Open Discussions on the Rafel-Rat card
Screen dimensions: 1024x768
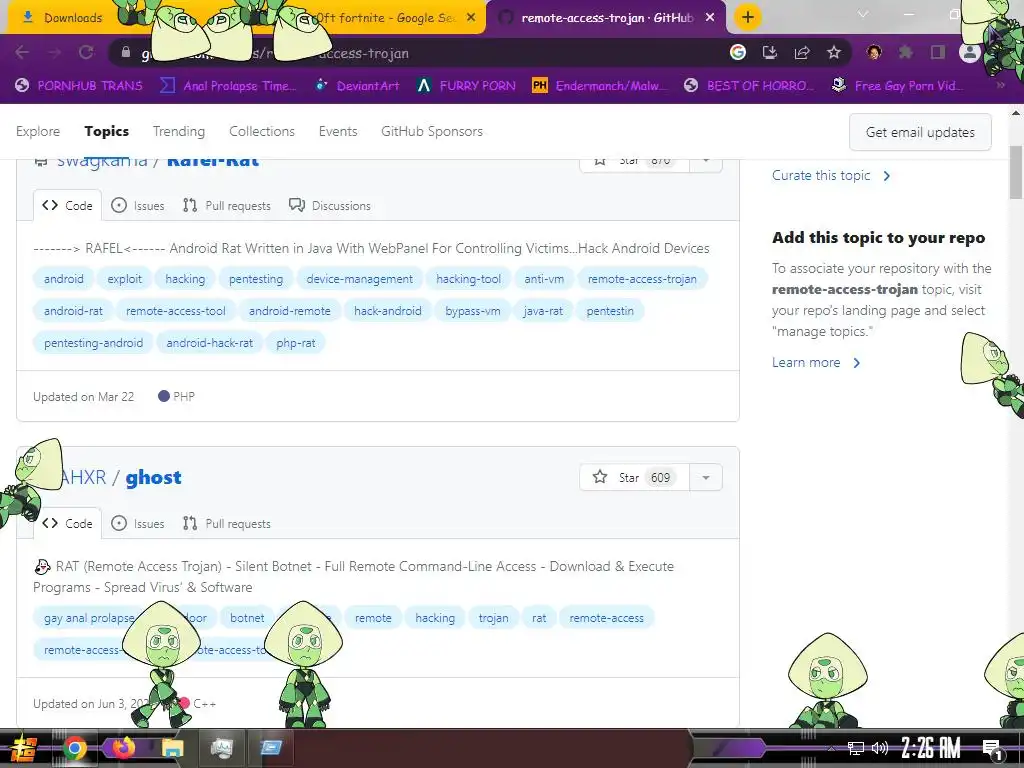coord(330,206)
